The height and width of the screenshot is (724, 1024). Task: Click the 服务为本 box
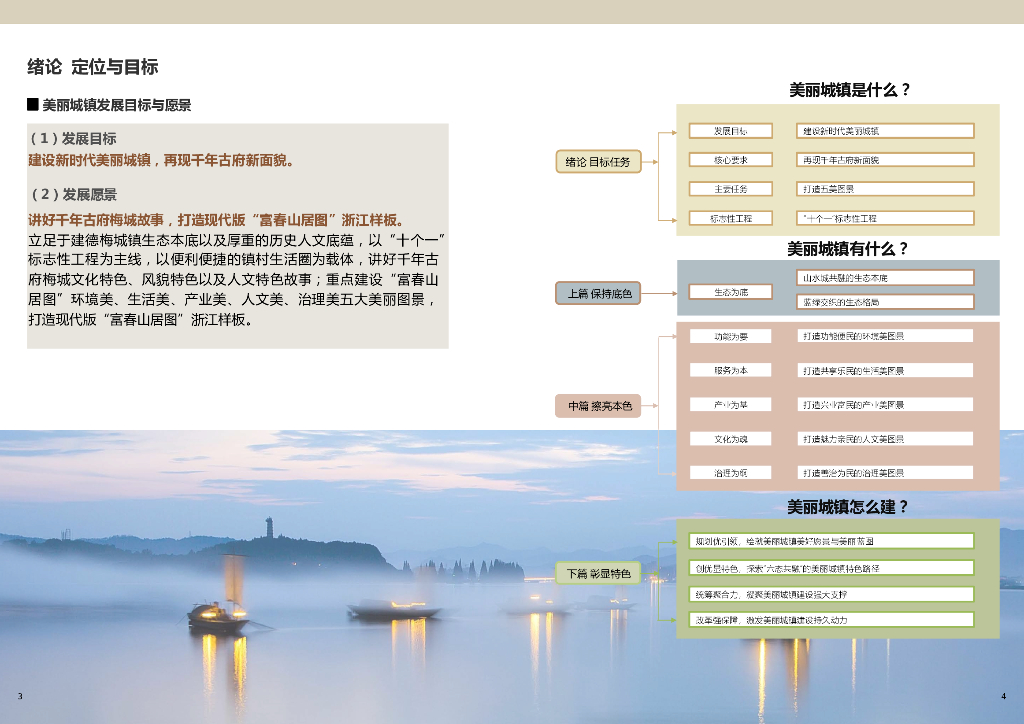click(731, 370)
